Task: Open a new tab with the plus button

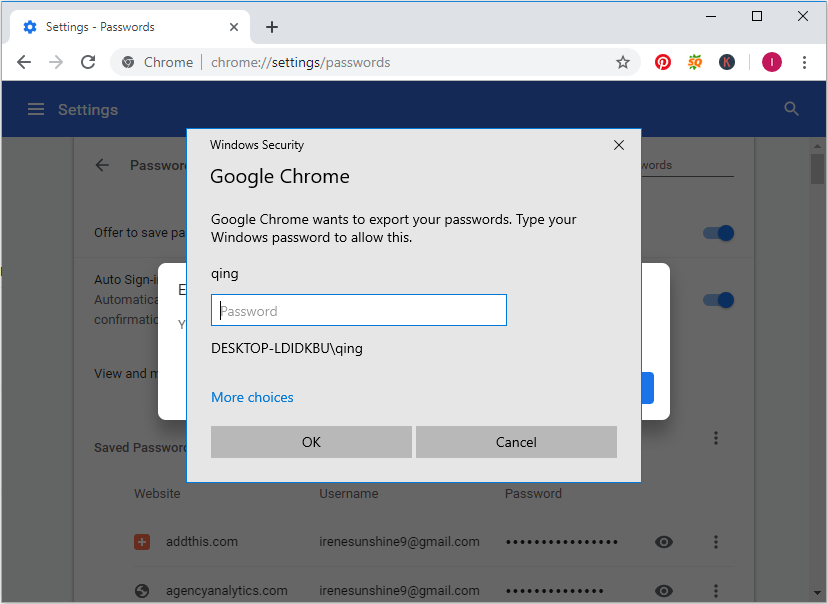Action: point(272,27)
